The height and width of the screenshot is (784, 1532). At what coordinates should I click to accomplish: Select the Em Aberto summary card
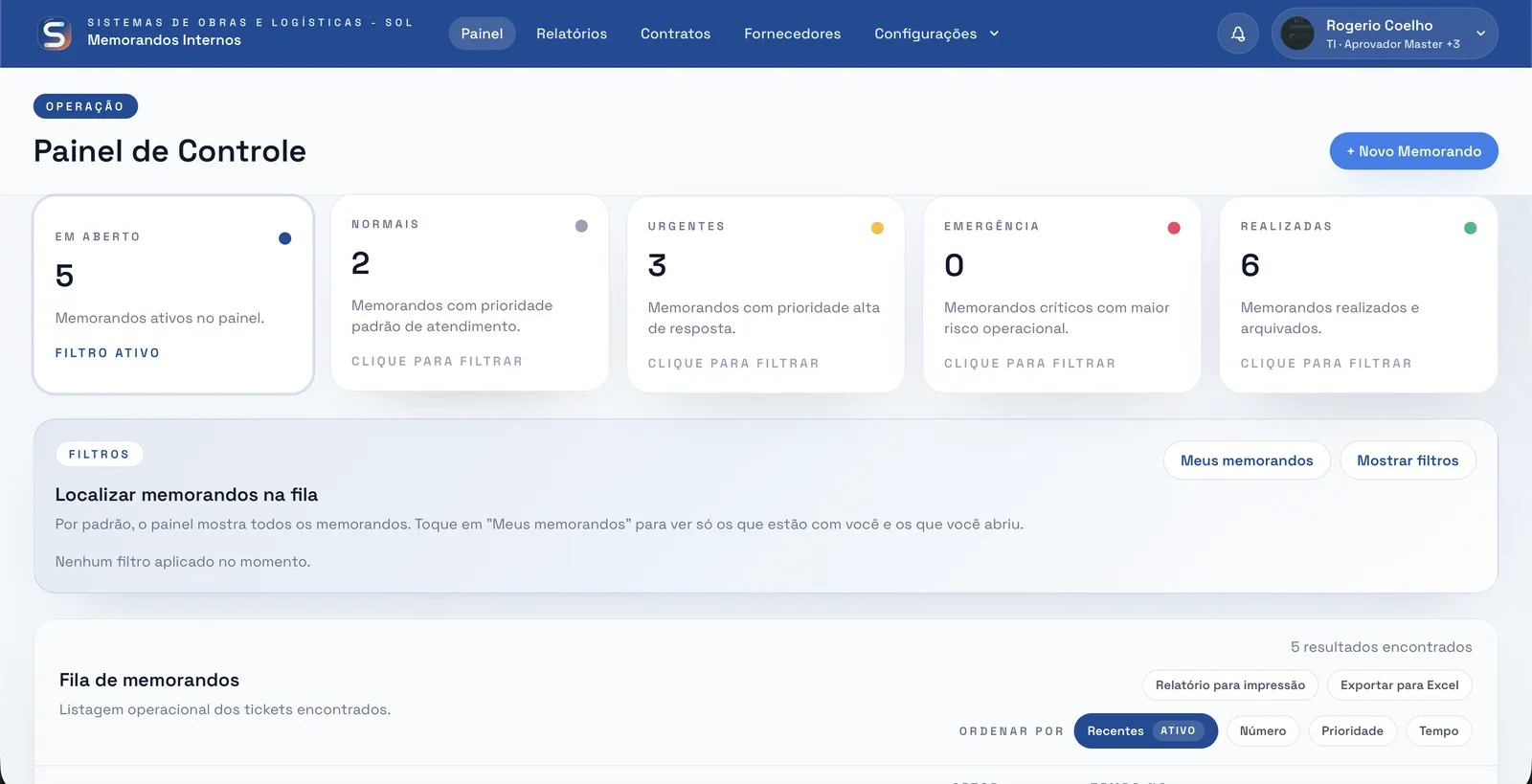(x=173, y=295)
